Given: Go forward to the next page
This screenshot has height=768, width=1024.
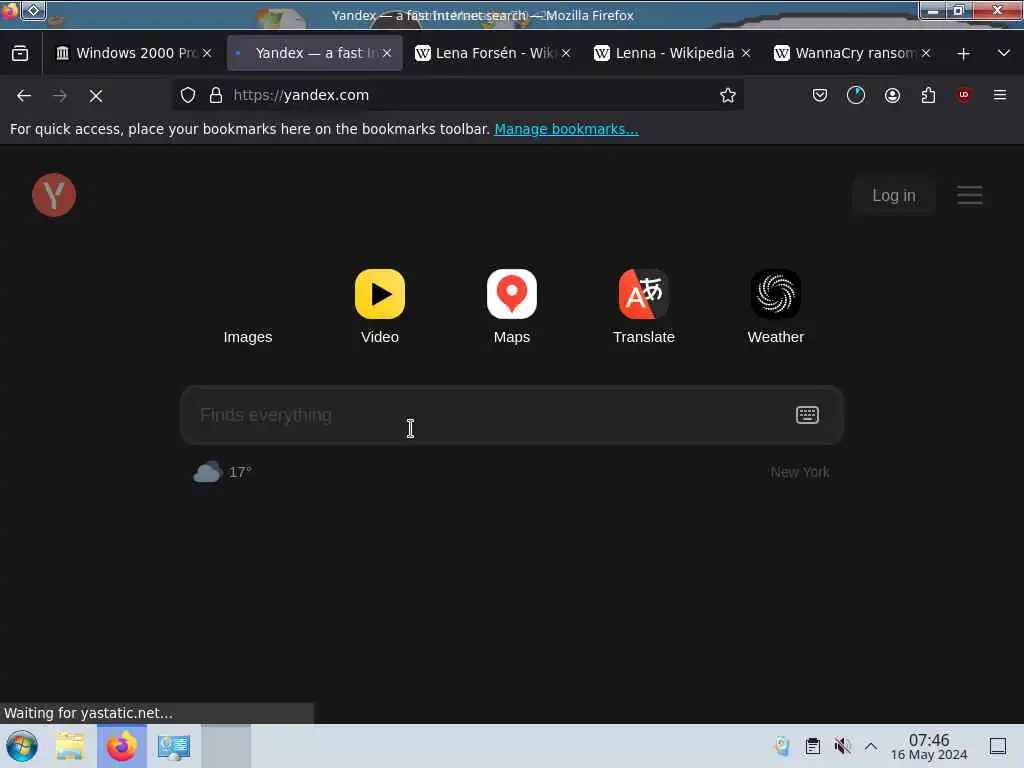Looking at the screenshot, I should 60,96.
